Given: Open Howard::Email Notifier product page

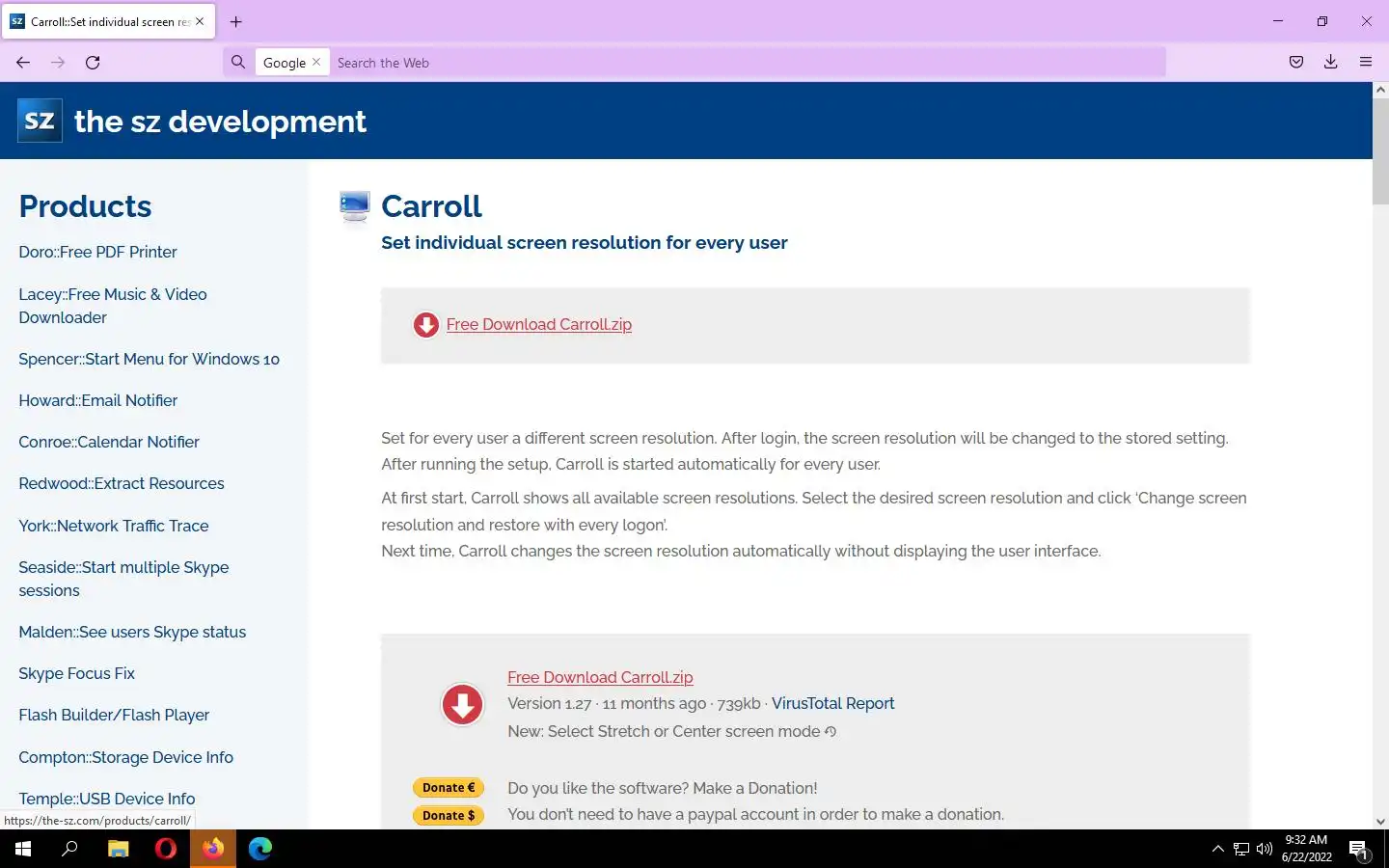Looking at the screenshot, I should pos(97,400).
